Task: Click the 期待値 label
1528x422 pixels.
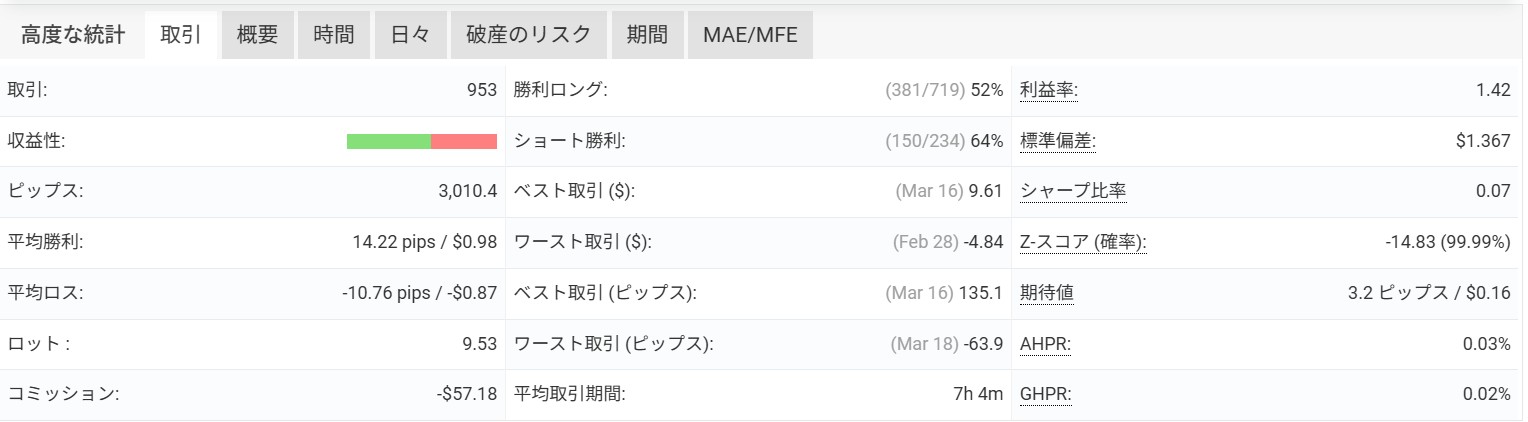Action: click(x=1047, y=294)
